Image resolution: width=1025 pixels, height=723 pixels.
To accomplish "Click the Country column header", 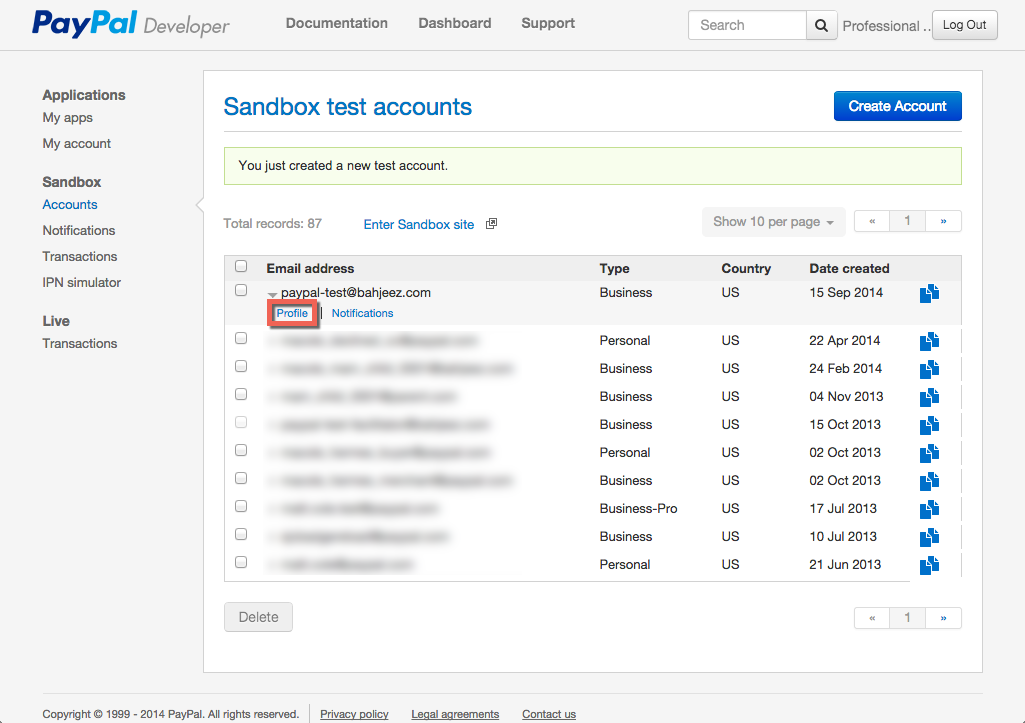I will (x=746, y=269).
